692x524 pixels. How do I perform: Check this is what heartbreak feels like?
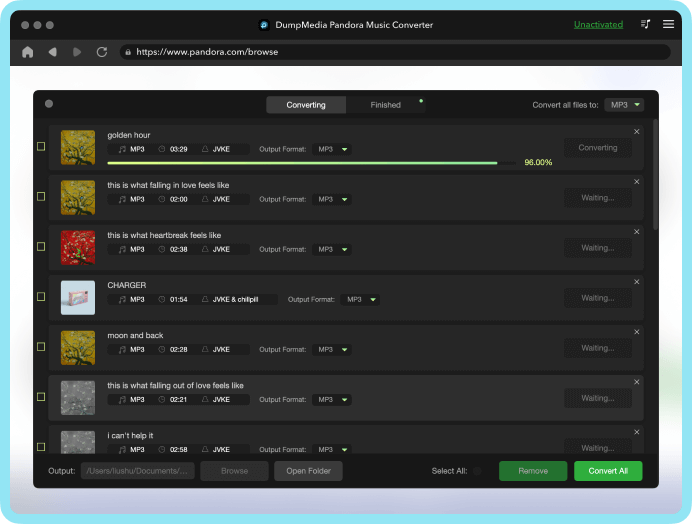[41, 246]
